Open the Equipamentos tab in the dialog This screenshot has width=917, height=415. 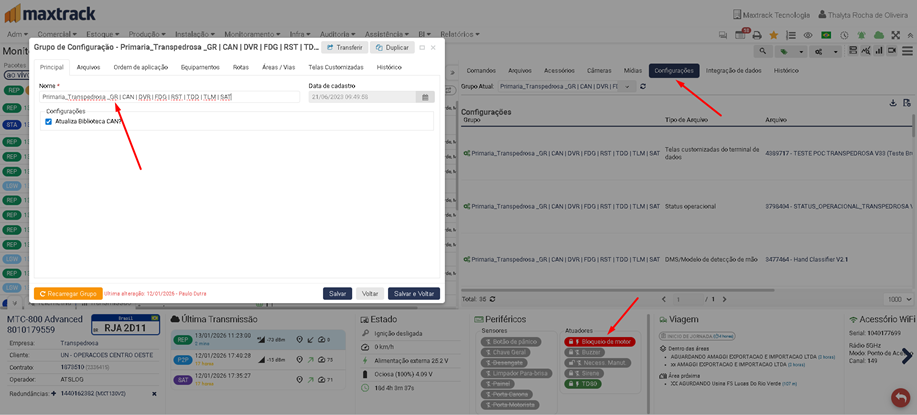click(x=200, y=67)
